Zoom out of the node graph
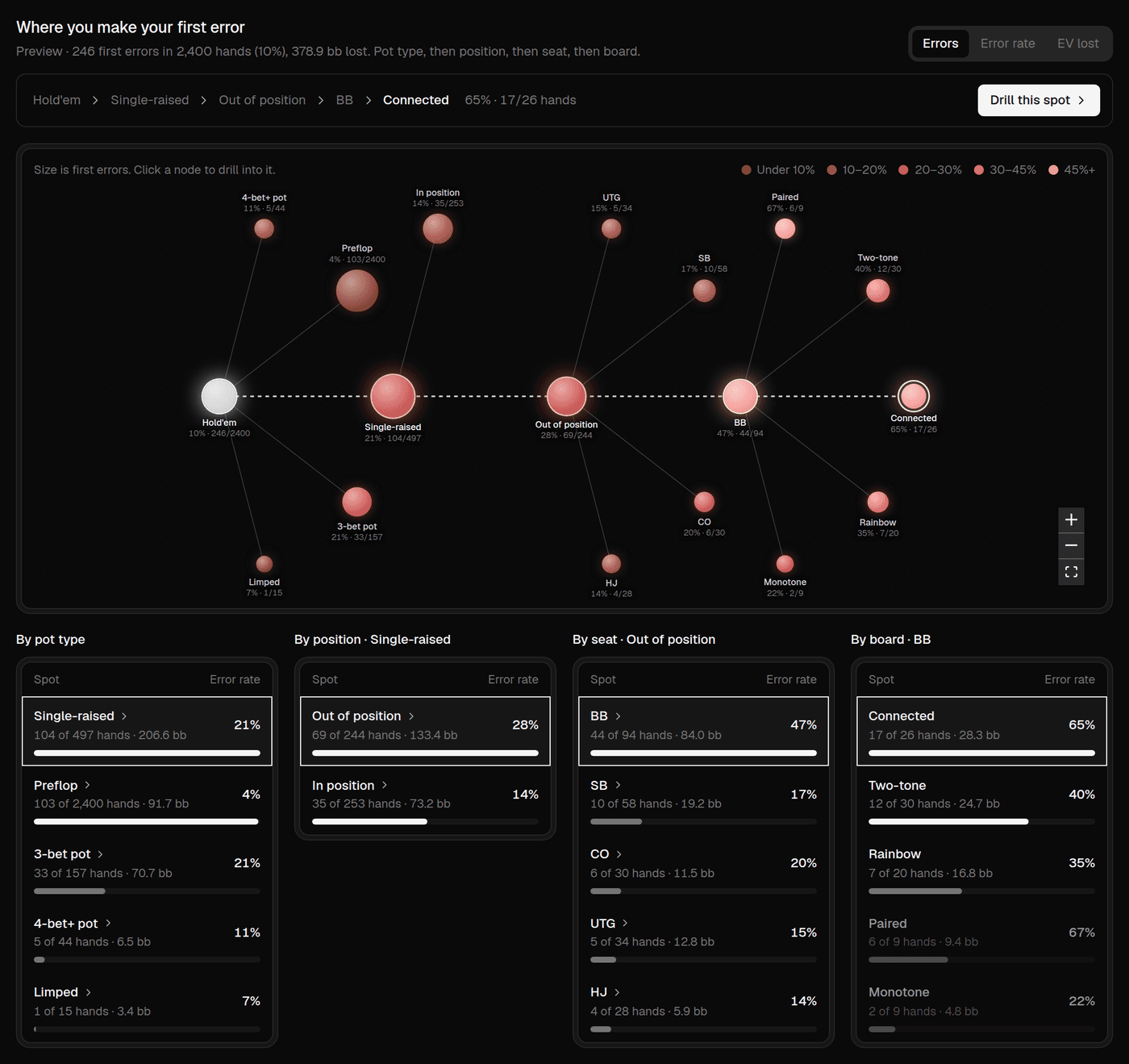 click(1071, 546)
